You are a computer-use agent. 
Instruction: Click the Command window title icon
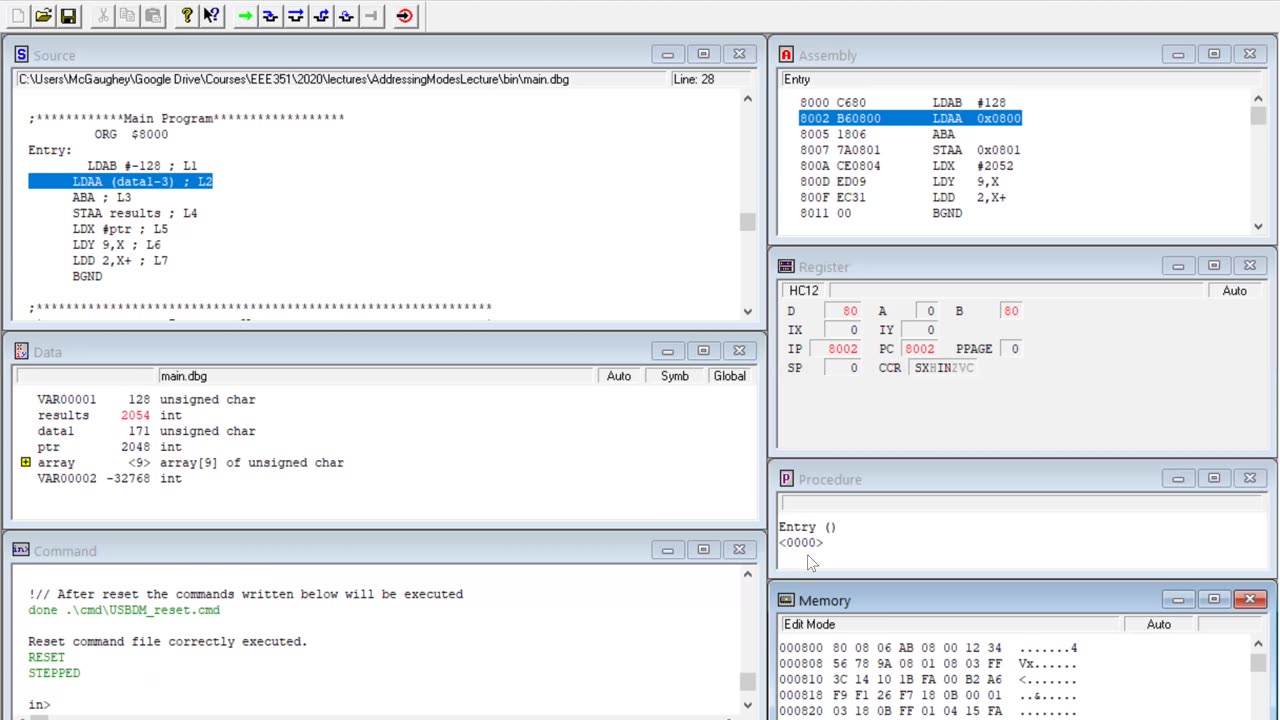[21, 551]
